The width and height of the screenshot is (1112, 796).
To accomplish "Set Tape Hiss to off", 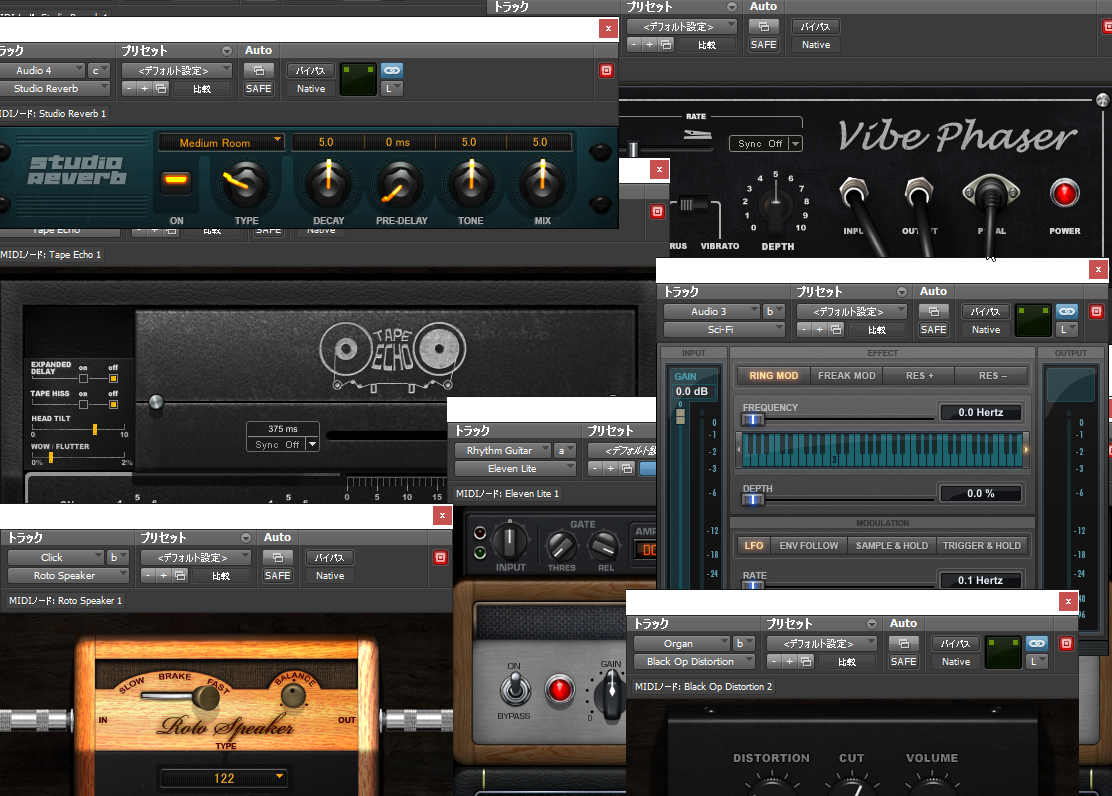I will pyautogui.click(x=113, y=404).
